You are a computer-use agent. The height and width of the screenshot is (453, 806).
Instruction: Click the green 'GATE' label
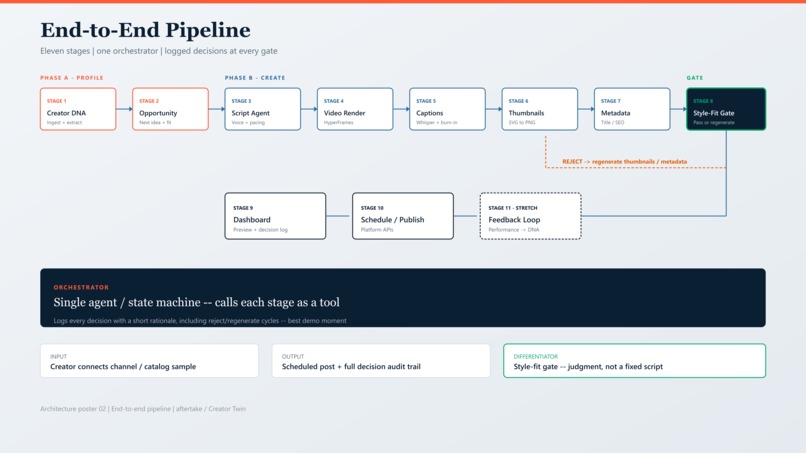point(695,78)
